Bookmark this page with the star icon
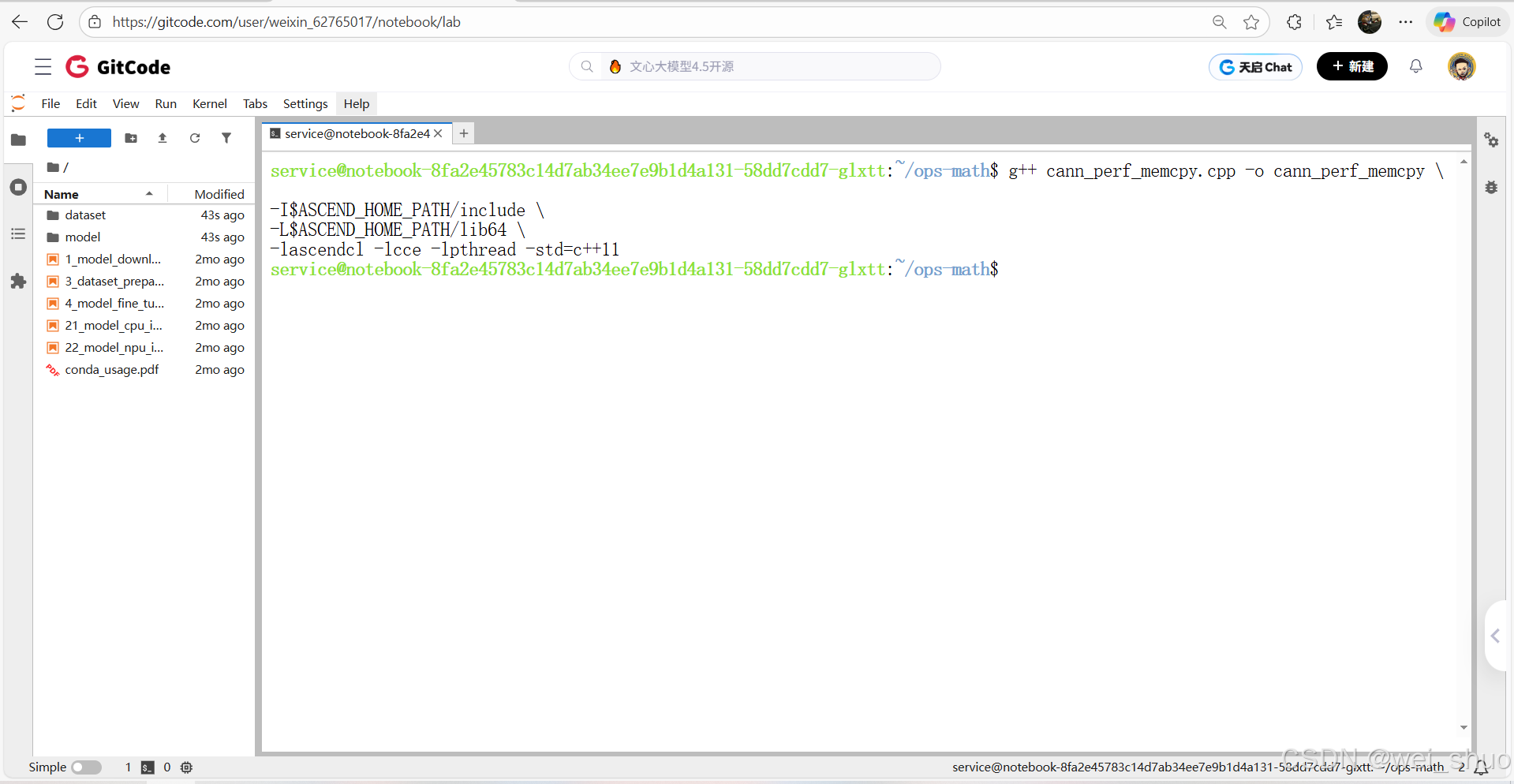 [1251, 22]
